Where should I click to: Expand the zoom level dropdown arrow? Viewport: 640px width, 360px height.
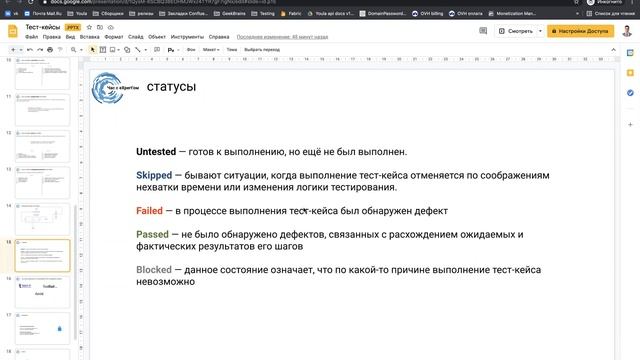point(81,50)
